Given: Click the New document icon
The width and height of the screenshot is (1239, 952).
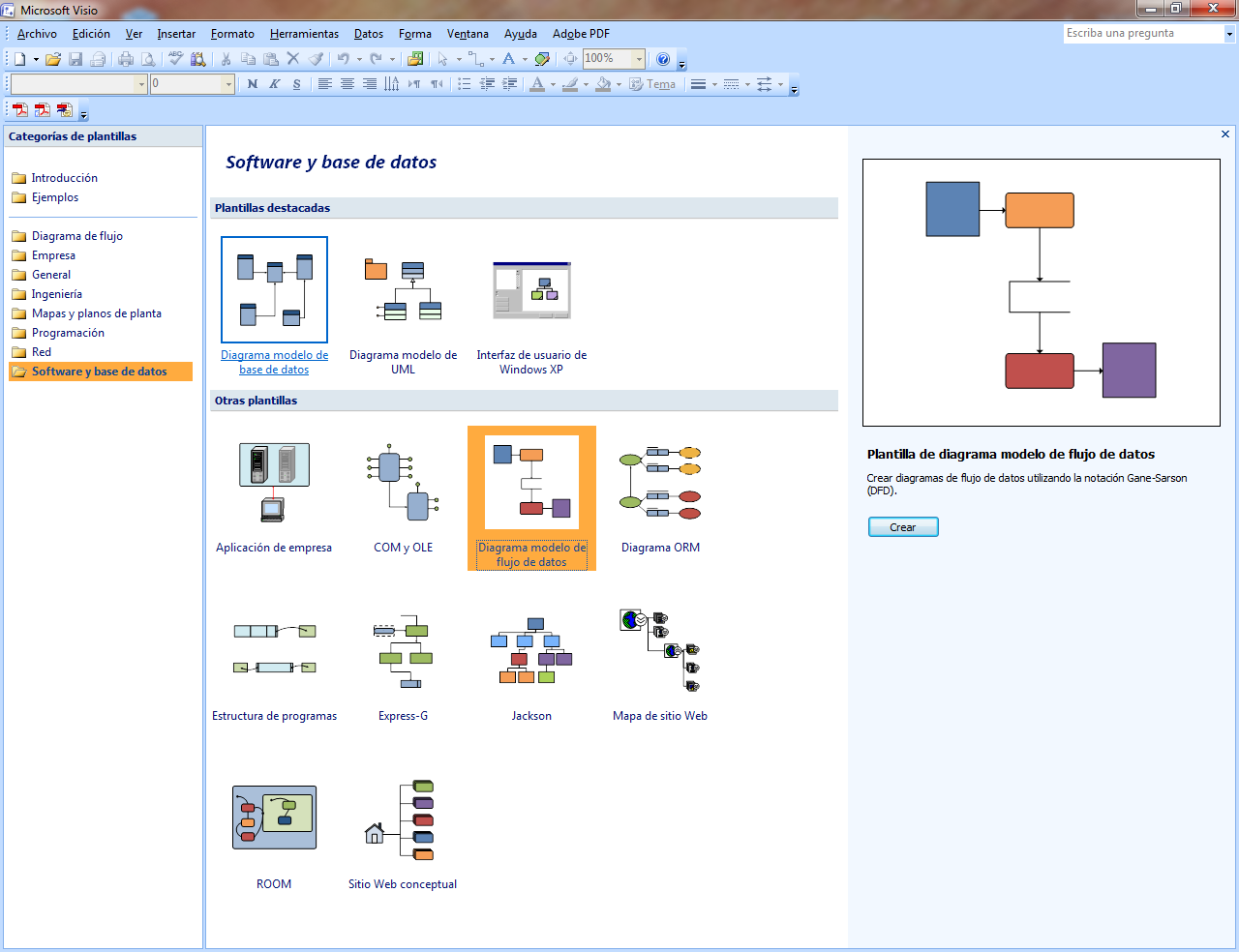Looking at the screenshot, I should [20, 59].
